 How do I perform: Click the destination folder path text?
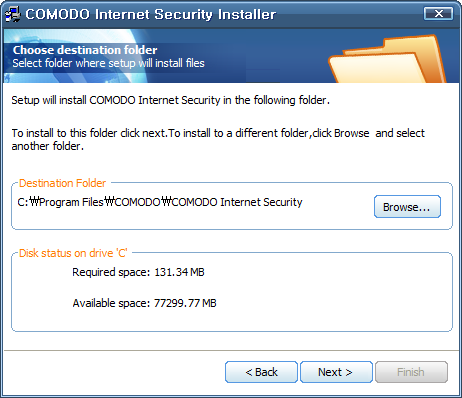coord(160,202)
